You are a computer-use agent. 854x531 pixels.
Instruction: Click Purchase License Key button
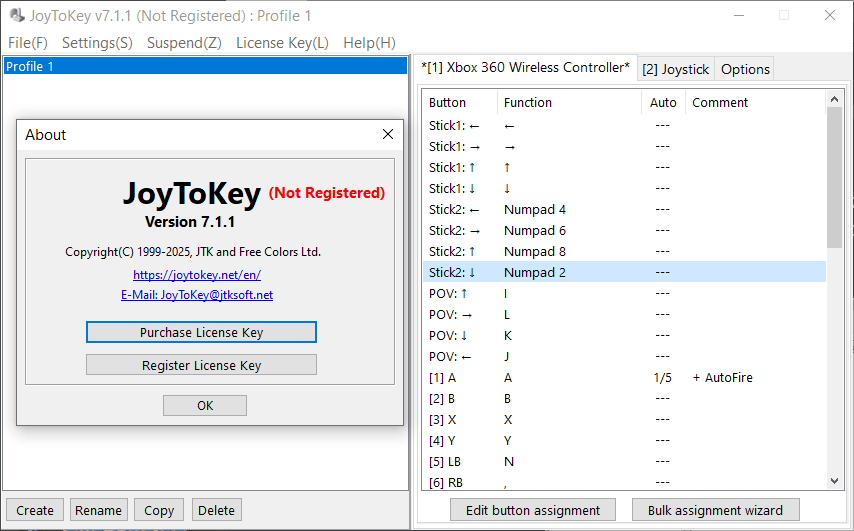click(x=201, y=332)
